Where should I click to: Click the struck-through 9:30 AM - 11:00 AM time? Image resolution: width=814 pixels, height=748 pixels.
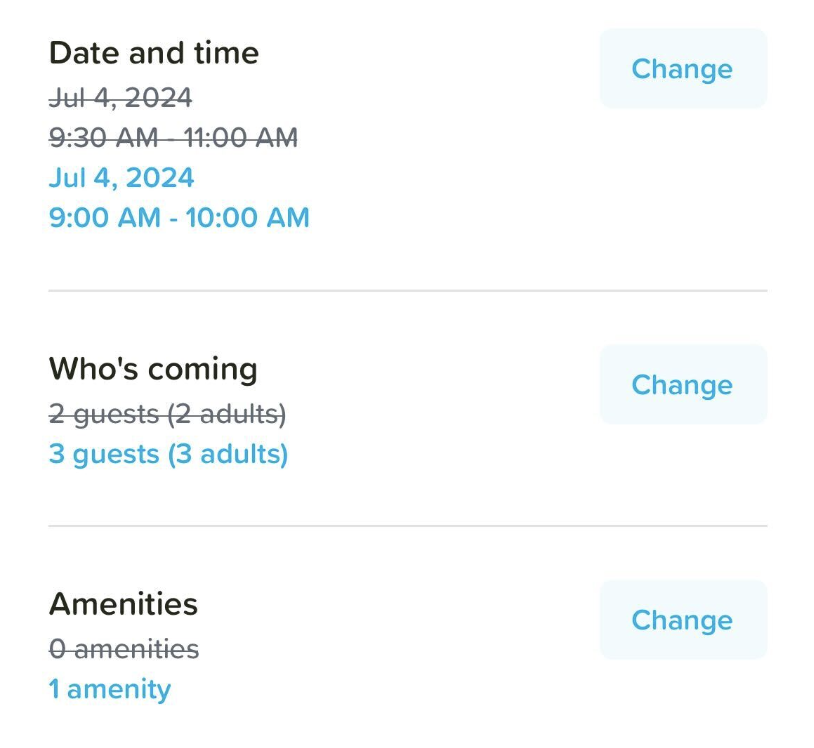point(173,137)
